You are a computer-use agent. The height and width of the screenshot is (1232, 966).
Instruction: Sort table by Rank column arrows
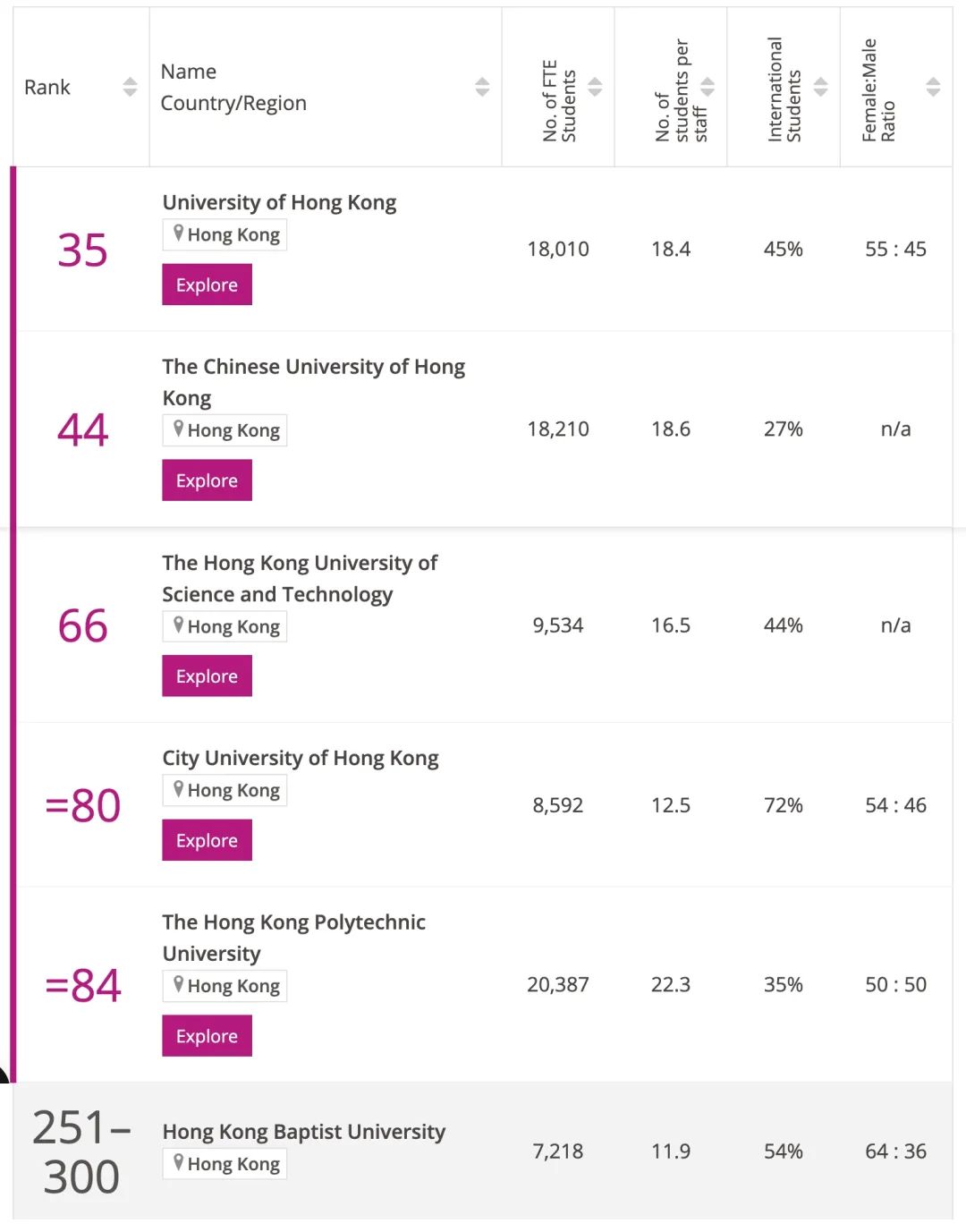pos(130,87)
